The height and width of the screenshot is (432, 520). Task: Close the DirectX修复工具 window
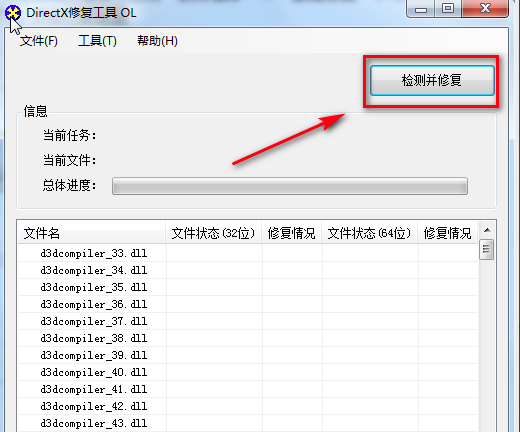pyautogui.click(x=485, y=9)
